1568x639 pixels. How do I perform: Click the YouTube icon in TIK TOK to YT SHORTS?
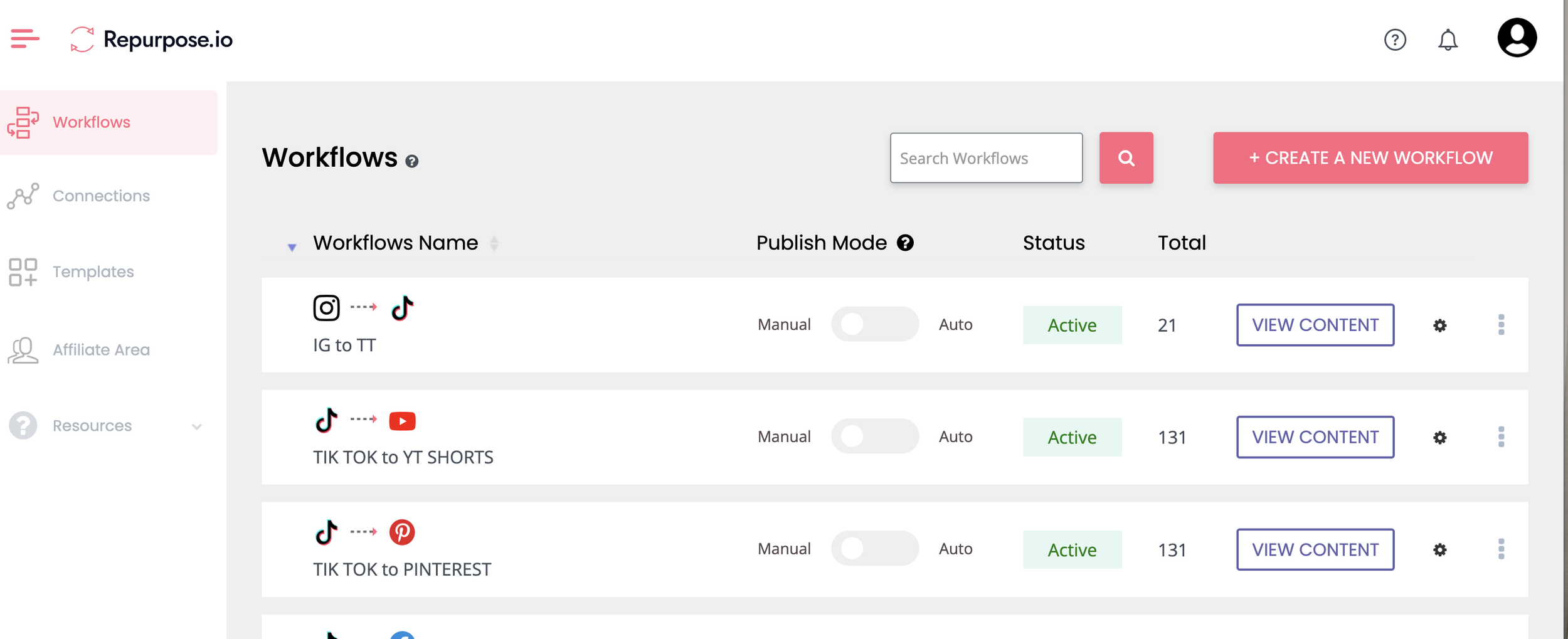pyautogui.click(x=402, y=421)
